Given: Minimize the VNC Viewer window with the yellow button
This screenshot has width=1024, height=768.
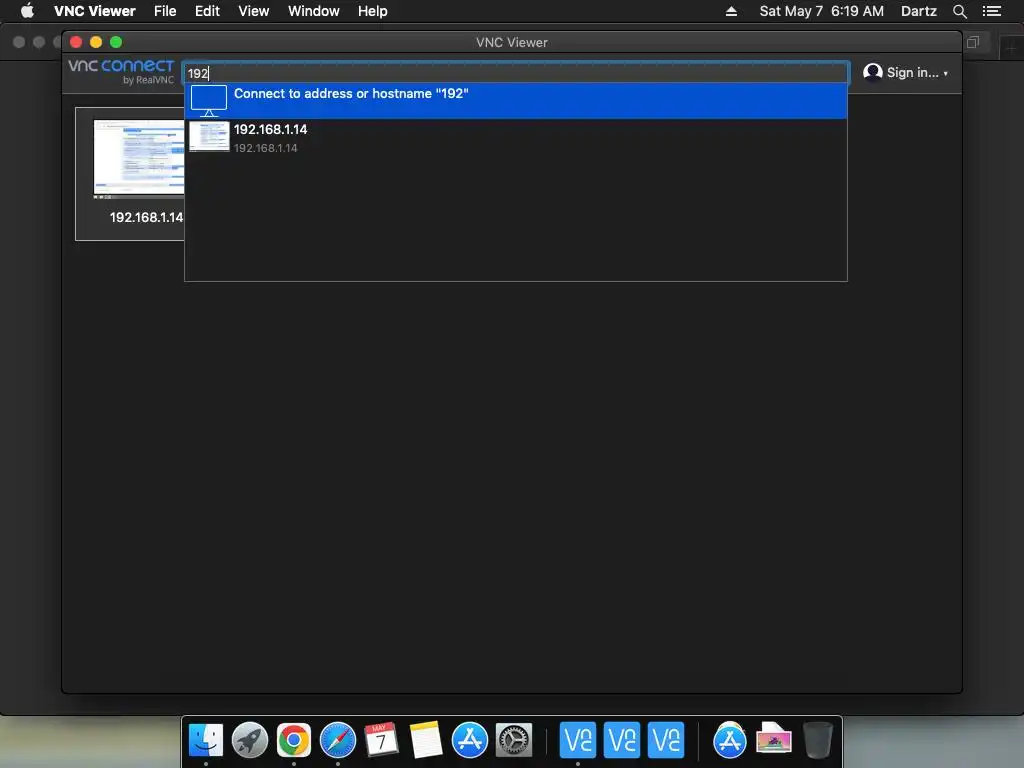Looking at the screenshot, I should [x=96, y=42].
